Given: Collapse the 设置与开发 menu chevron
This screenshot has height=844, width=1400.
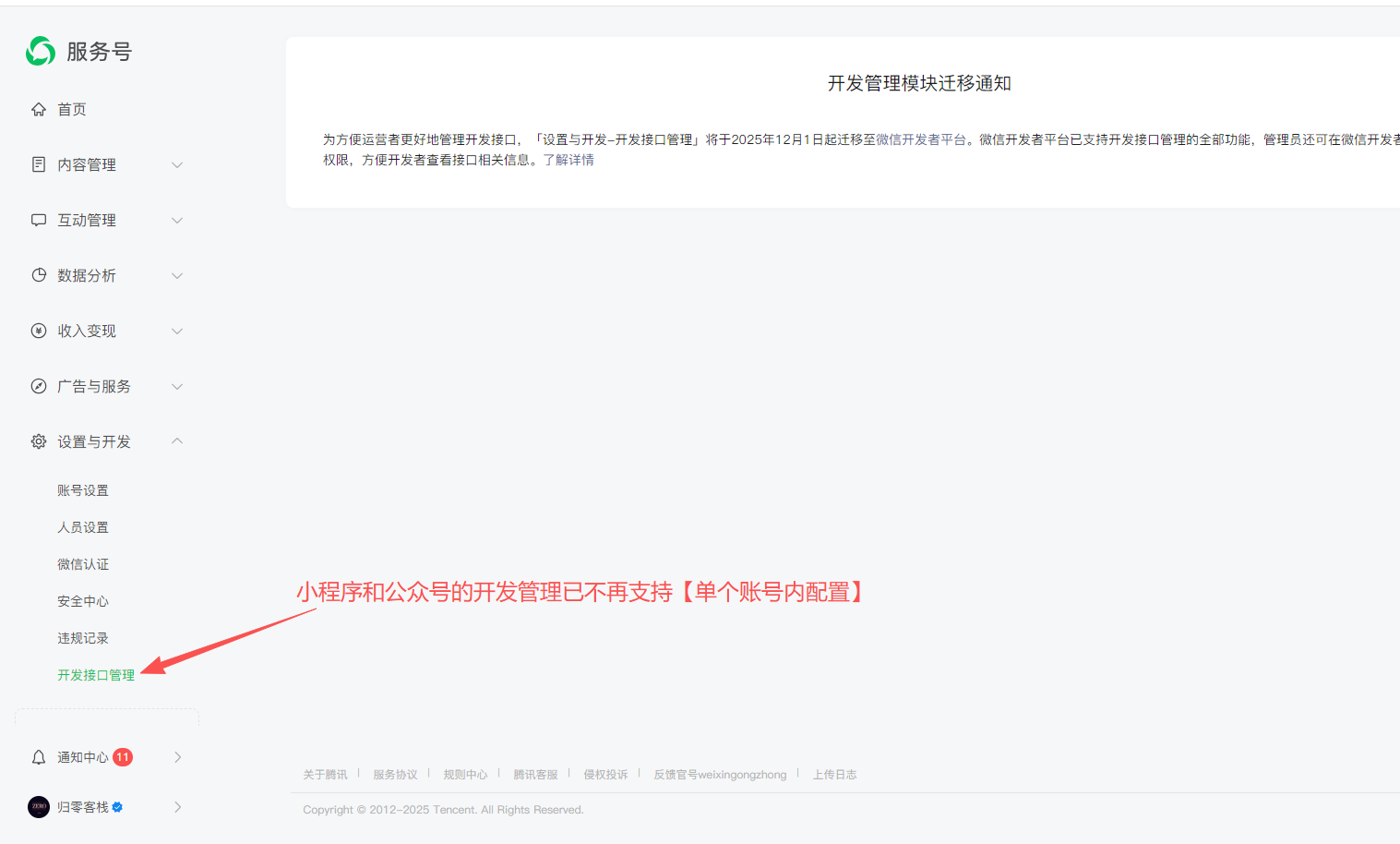Looking at the screenshot, I should point(177,441).
